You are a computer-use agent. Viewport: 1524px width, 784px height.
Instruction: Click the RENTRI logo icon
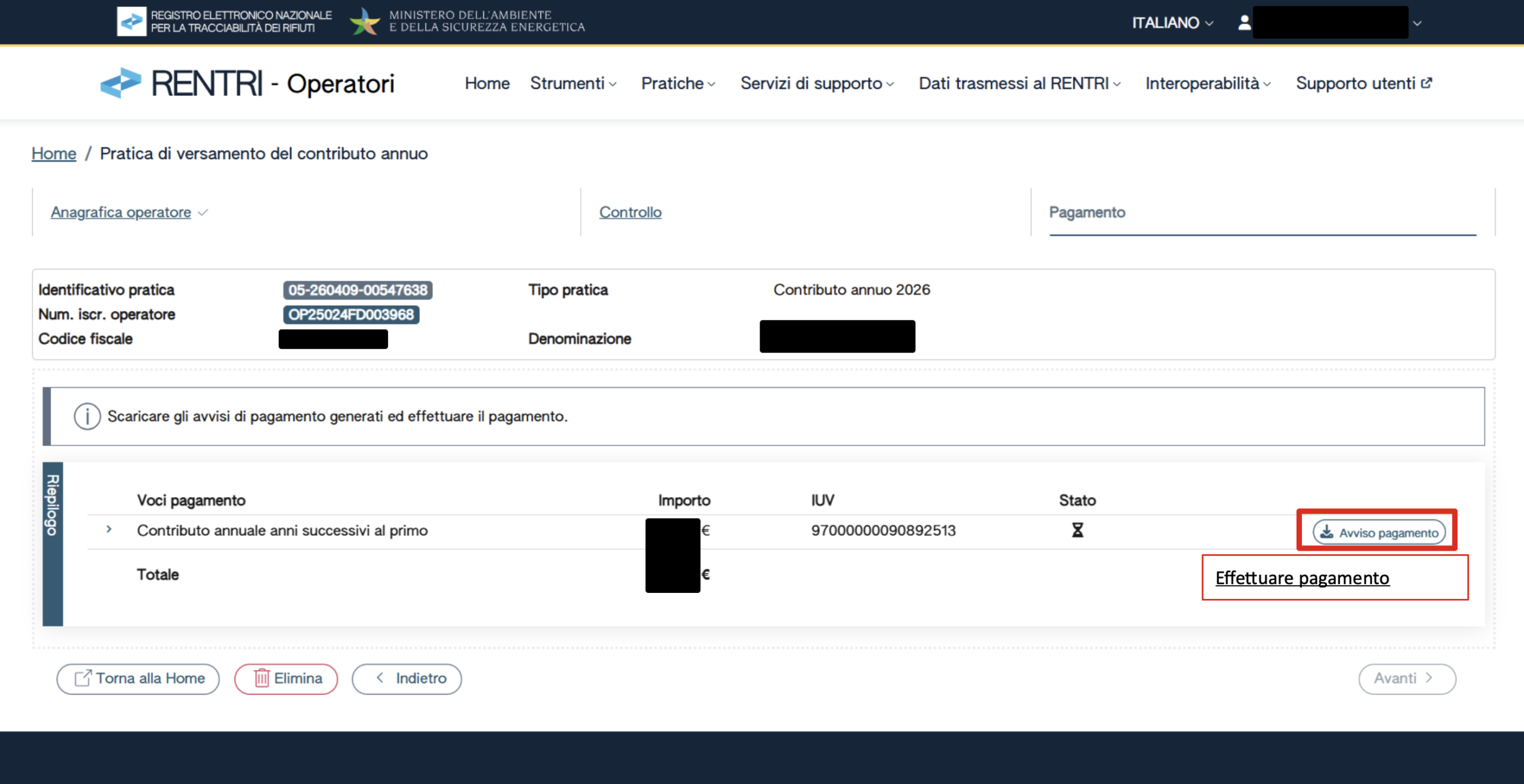click(x=121, y=83)
